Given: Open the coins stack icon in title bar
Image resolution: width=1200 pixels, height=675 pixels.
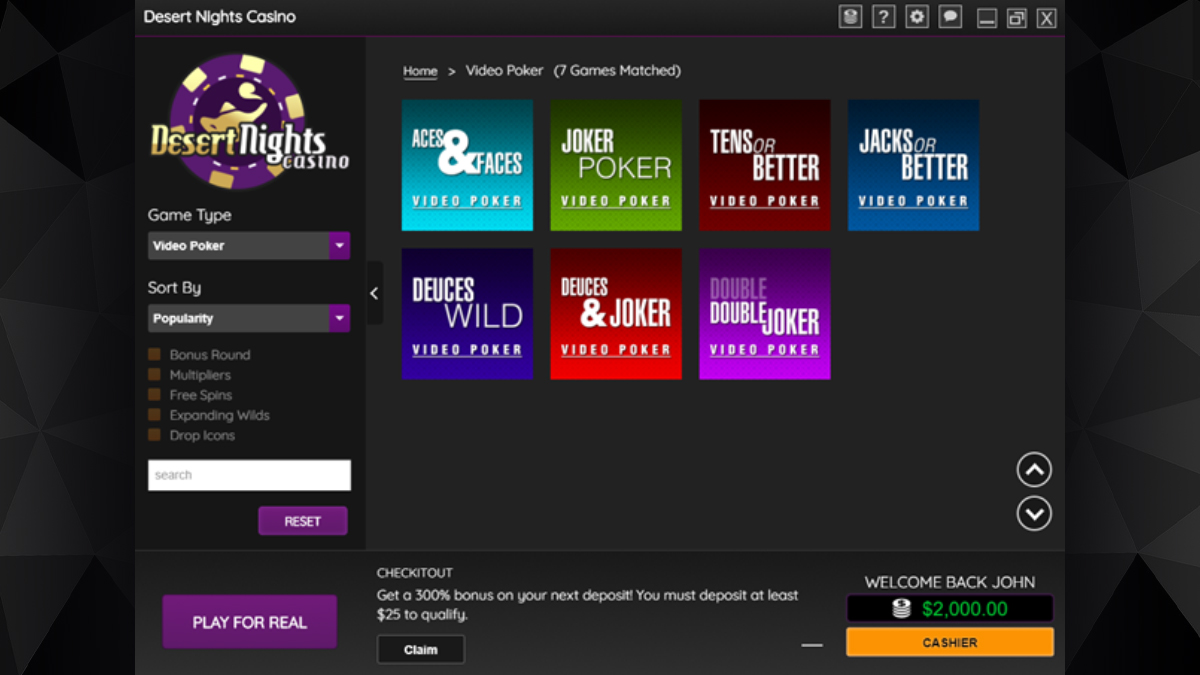Looking at the screenshot, I should tap(850, 17).
